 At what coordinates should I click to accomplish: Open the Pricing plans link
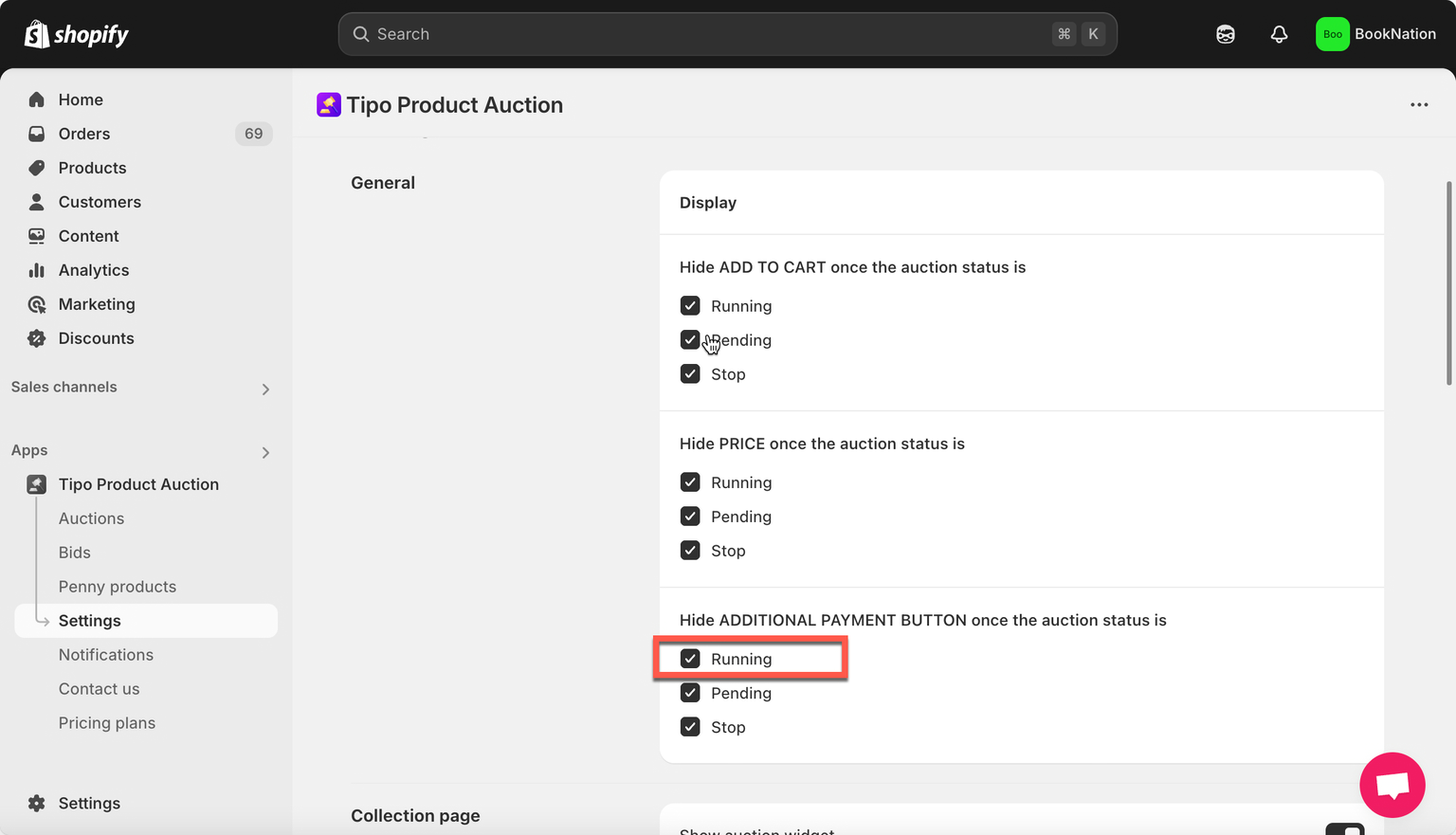[107, 723]
